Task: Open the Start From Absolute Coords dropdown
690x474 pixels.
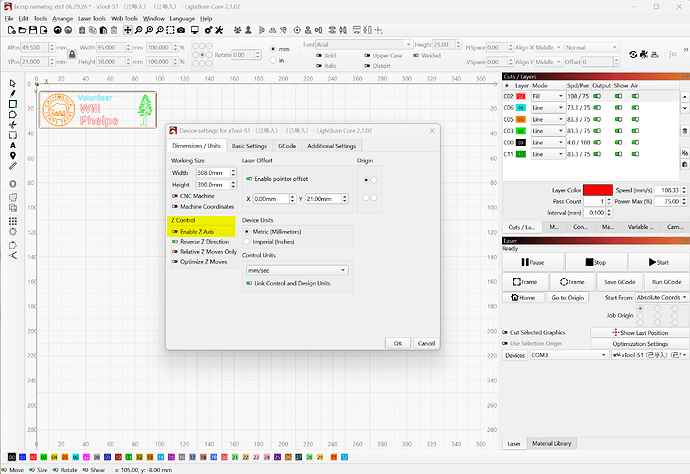Action: [x=661, y=298]
